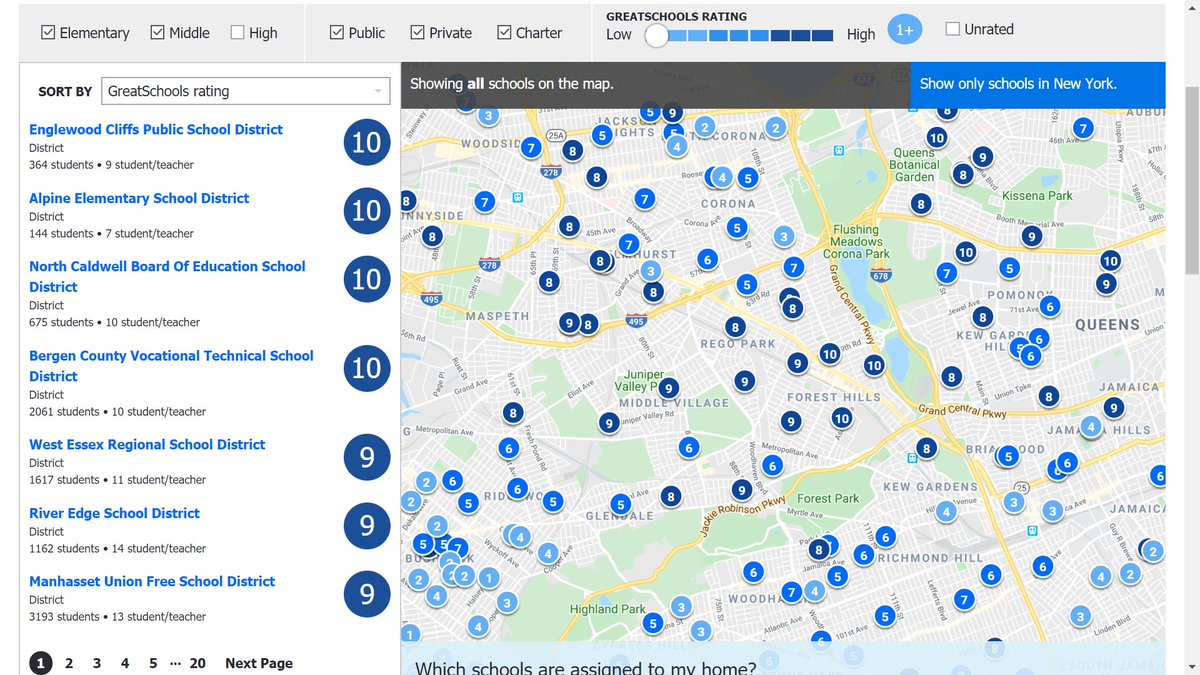
Task: Open River Edge School District link
Action: coord(114,513)
